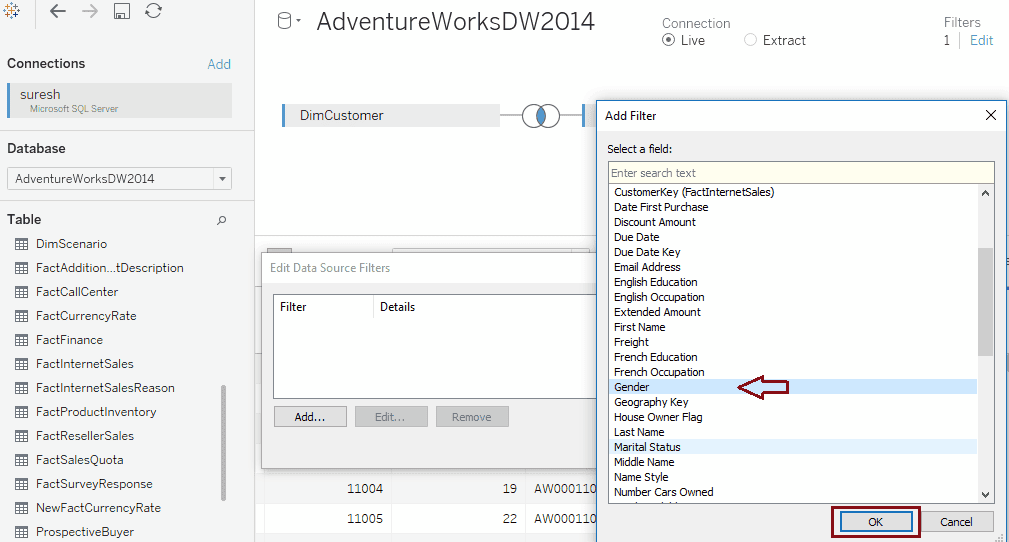Viewport: 1009px width, 542px height.
Task: Focus the field search text box
Action: point(801,173)
